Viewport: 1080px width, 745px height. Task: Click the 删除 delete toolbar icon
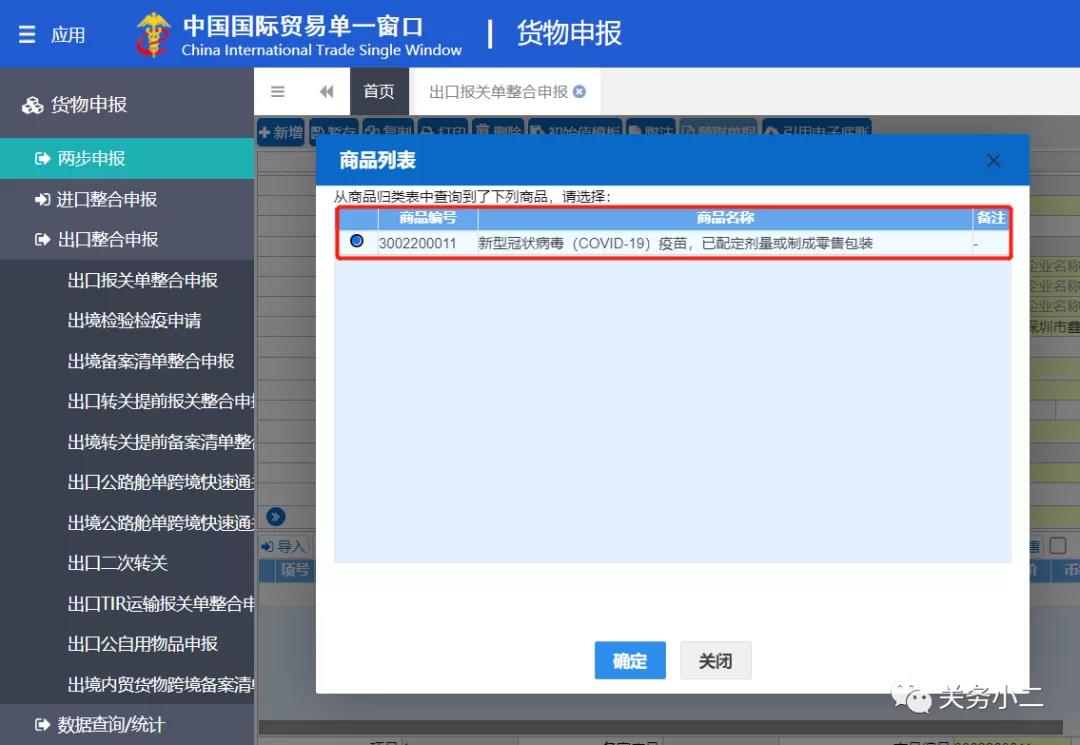pyautogui.click(x=499, y=132)
